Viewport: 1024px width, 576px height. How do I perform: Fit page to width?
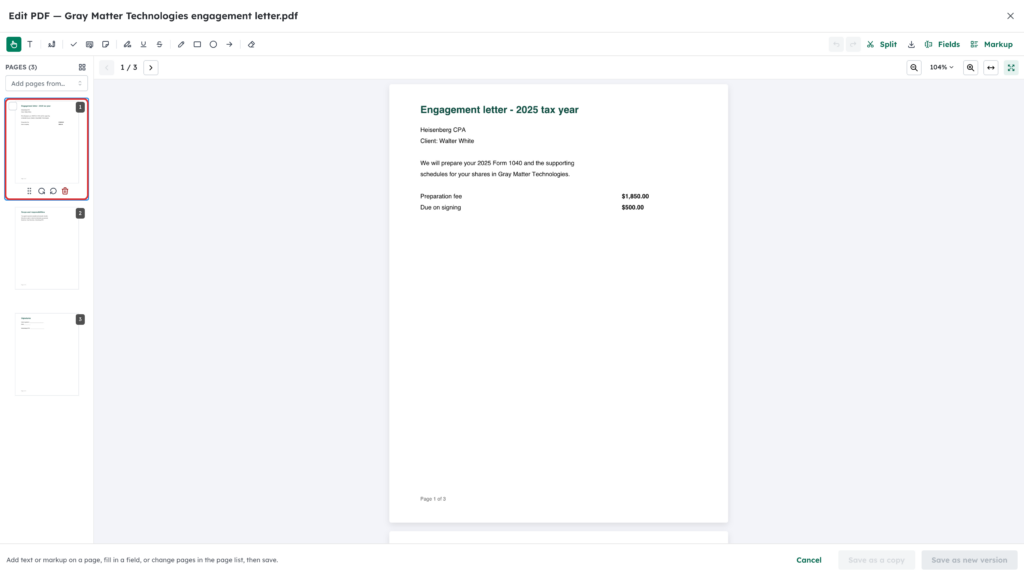point(991,67)
